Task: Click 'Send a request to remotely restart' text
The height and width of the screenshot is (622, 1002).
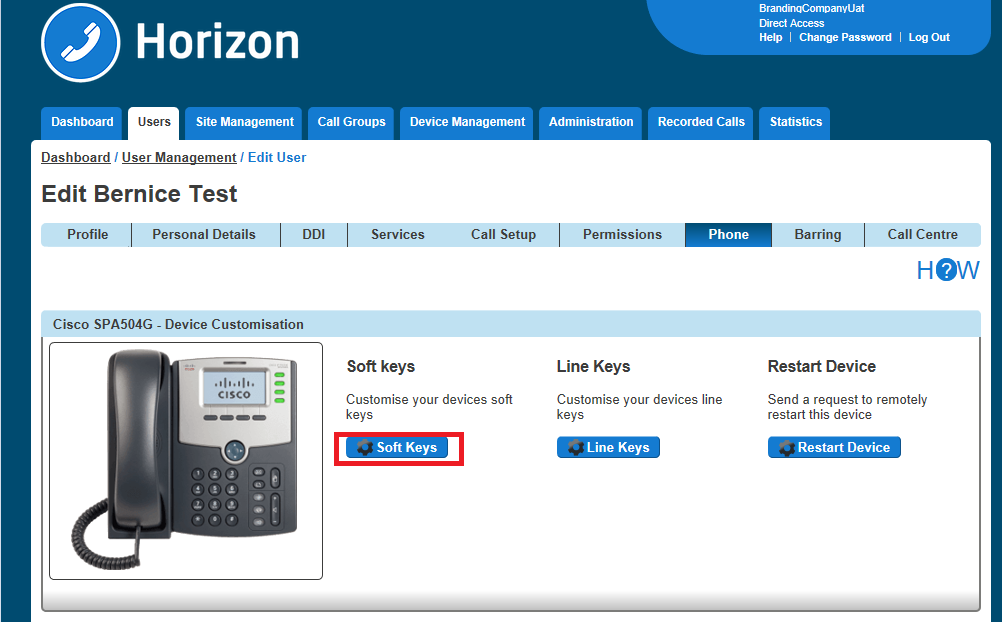Action: coord(847,407)
